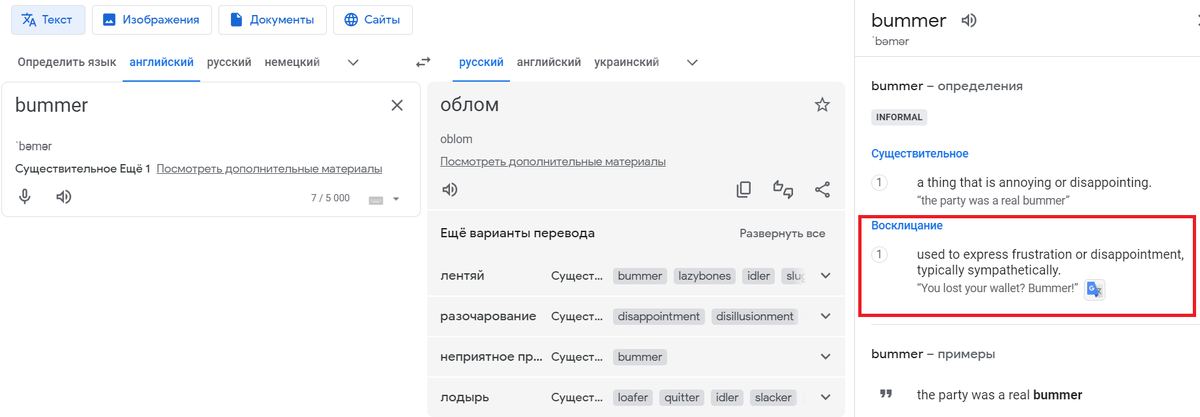The height and width of the screenshot is (417, 1200).
Task: Save translation with the star icon
Action: pyautogui.click(x=822, y=105)
